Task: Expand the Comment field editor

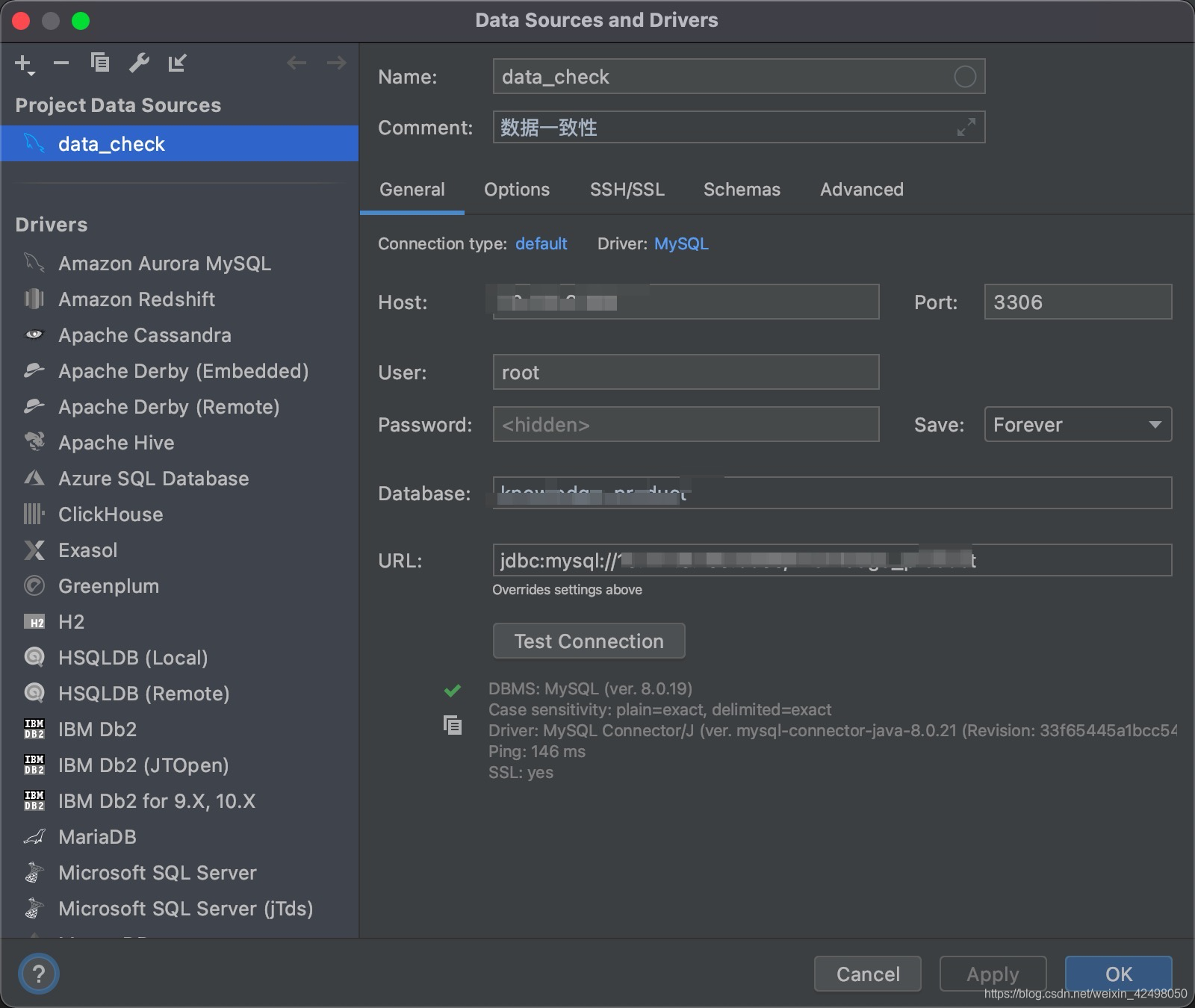Action: 966,128
